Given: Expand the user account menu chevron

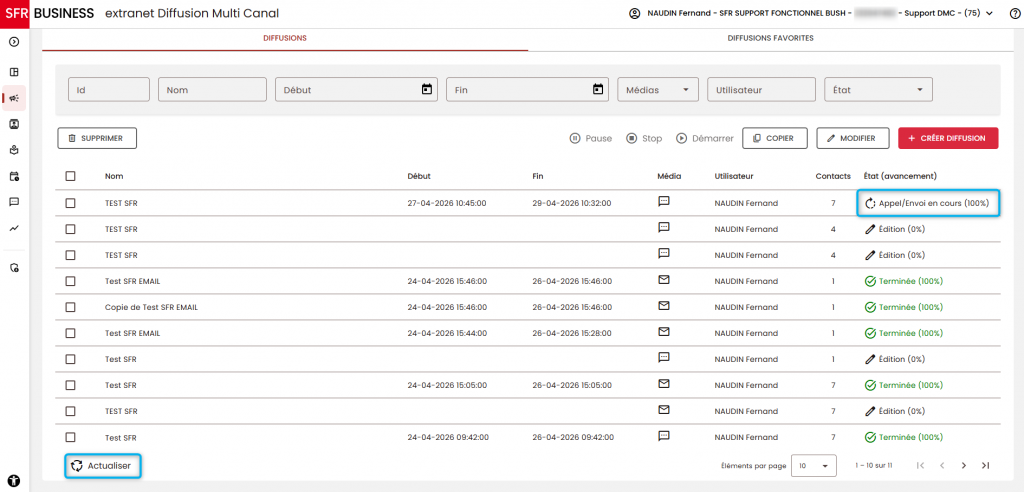Looking at the screenshot, I should (990, 13).
